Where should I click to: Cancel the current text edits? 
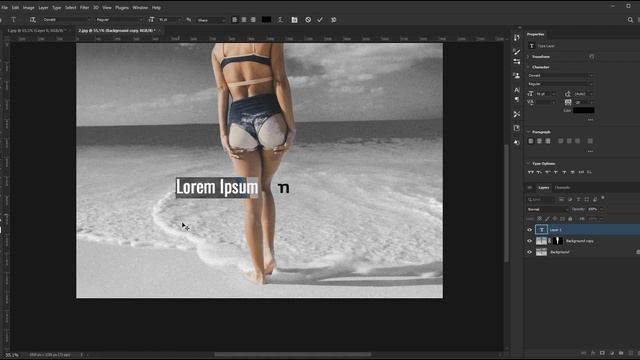coord(308,20)
